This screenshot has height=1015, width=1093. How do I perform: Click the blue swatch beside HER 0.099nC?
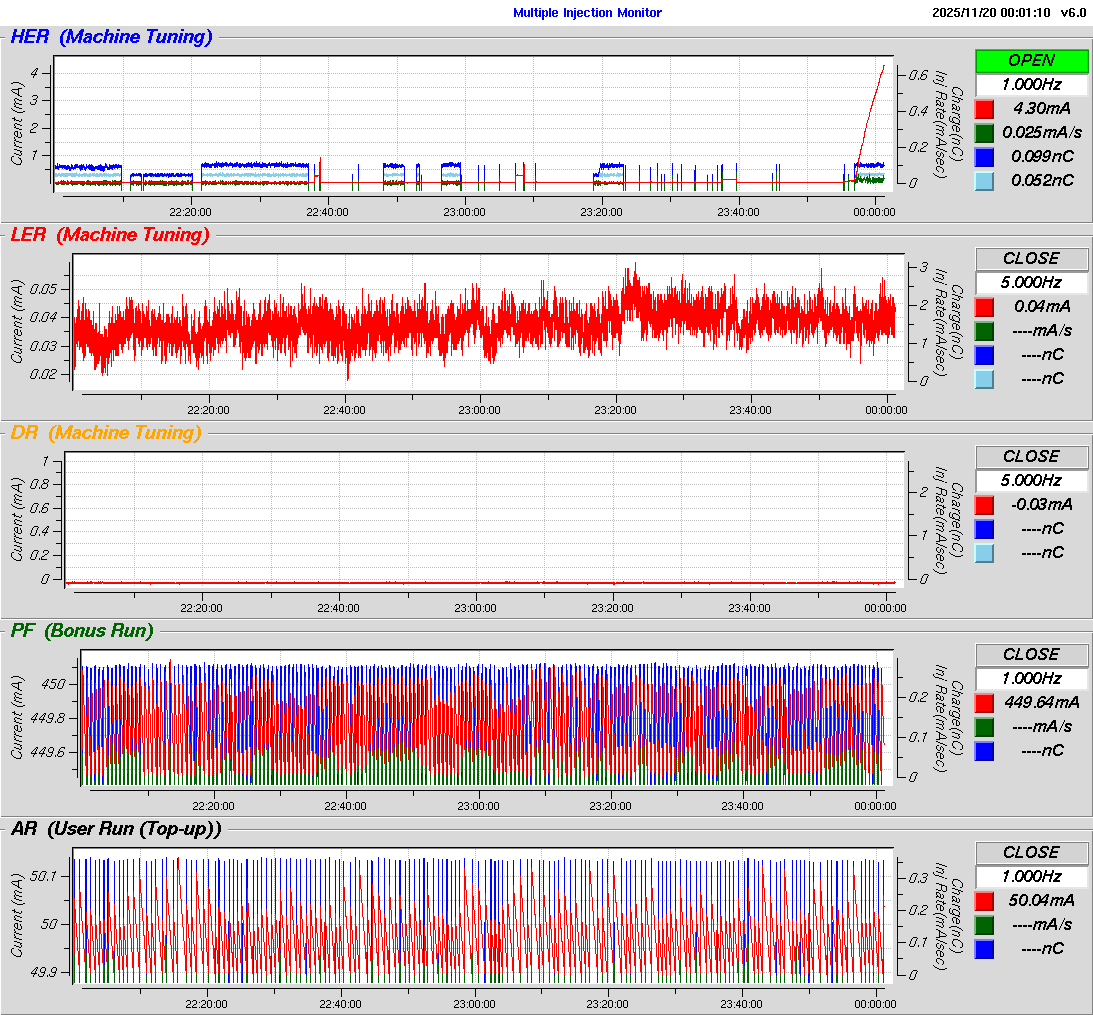click(985, 156)
